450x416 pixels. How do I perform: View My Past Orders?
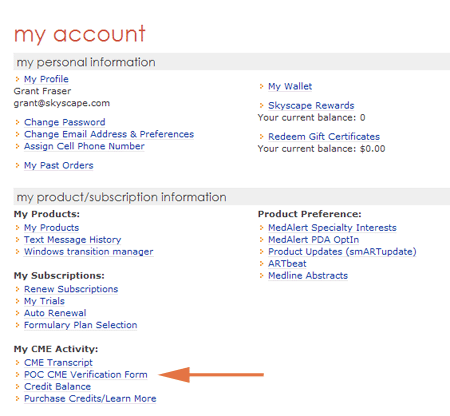click(x=58, y=166)
